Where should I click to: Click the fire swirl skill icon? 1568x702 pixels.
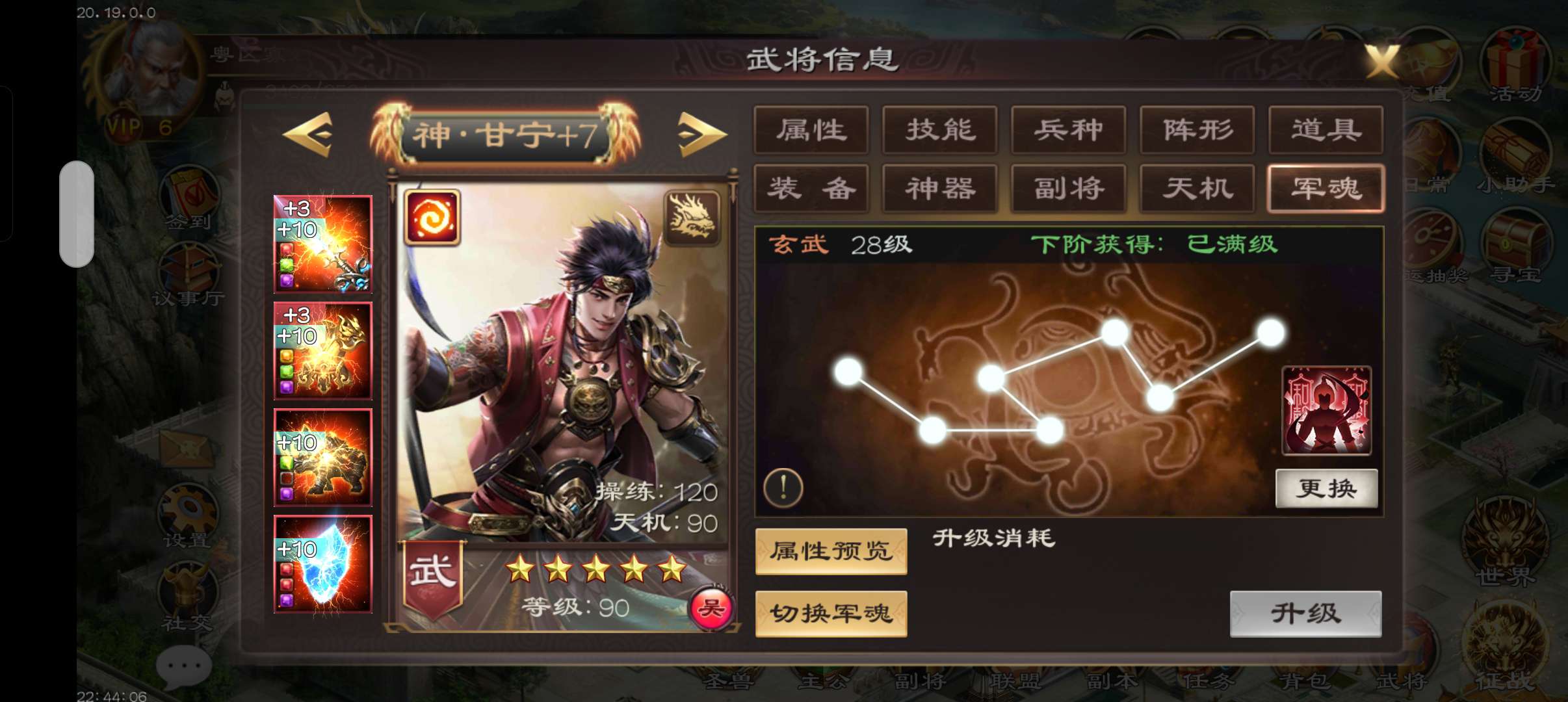pos(432,217)
